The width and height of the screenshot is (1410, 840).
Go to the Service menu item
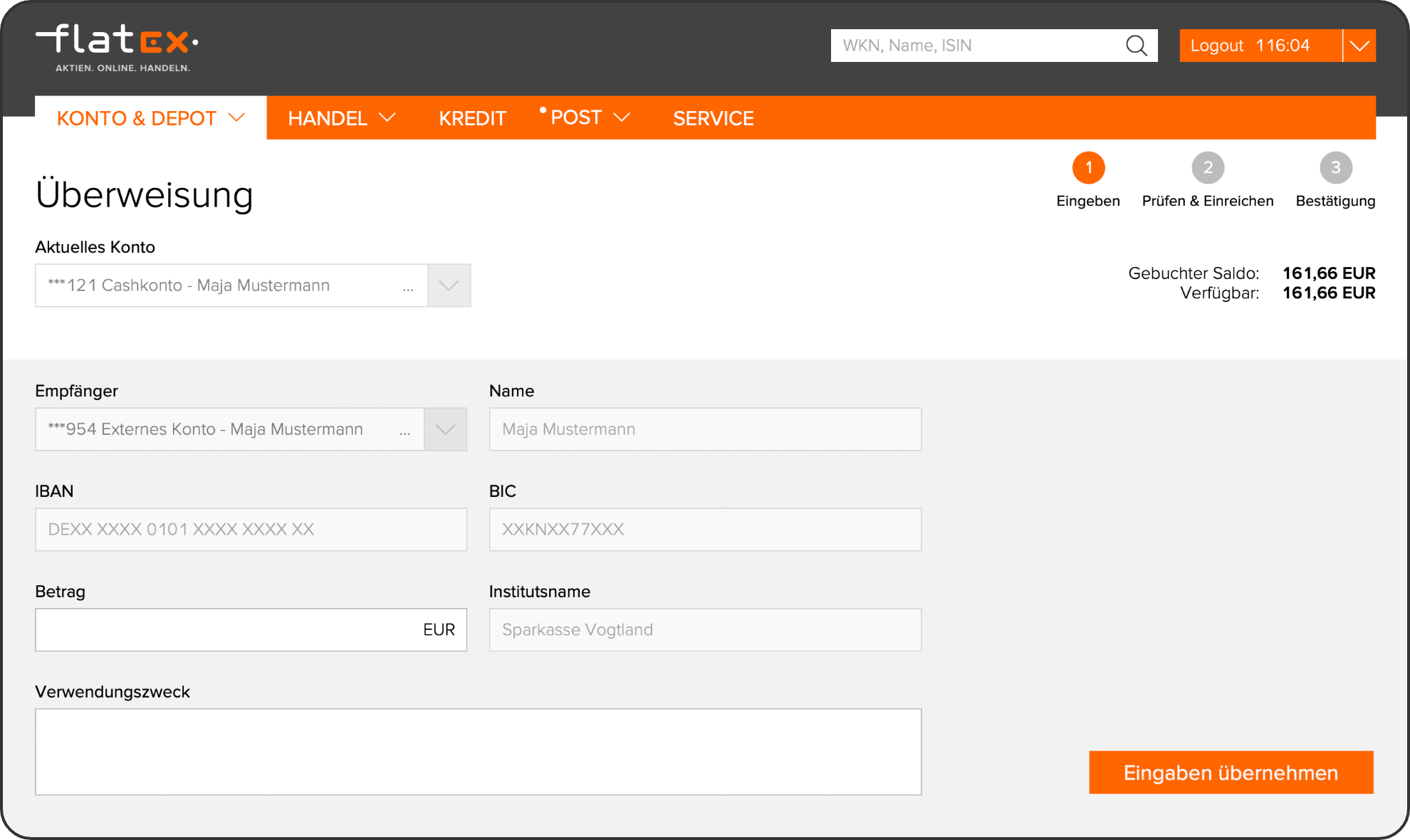713,118
